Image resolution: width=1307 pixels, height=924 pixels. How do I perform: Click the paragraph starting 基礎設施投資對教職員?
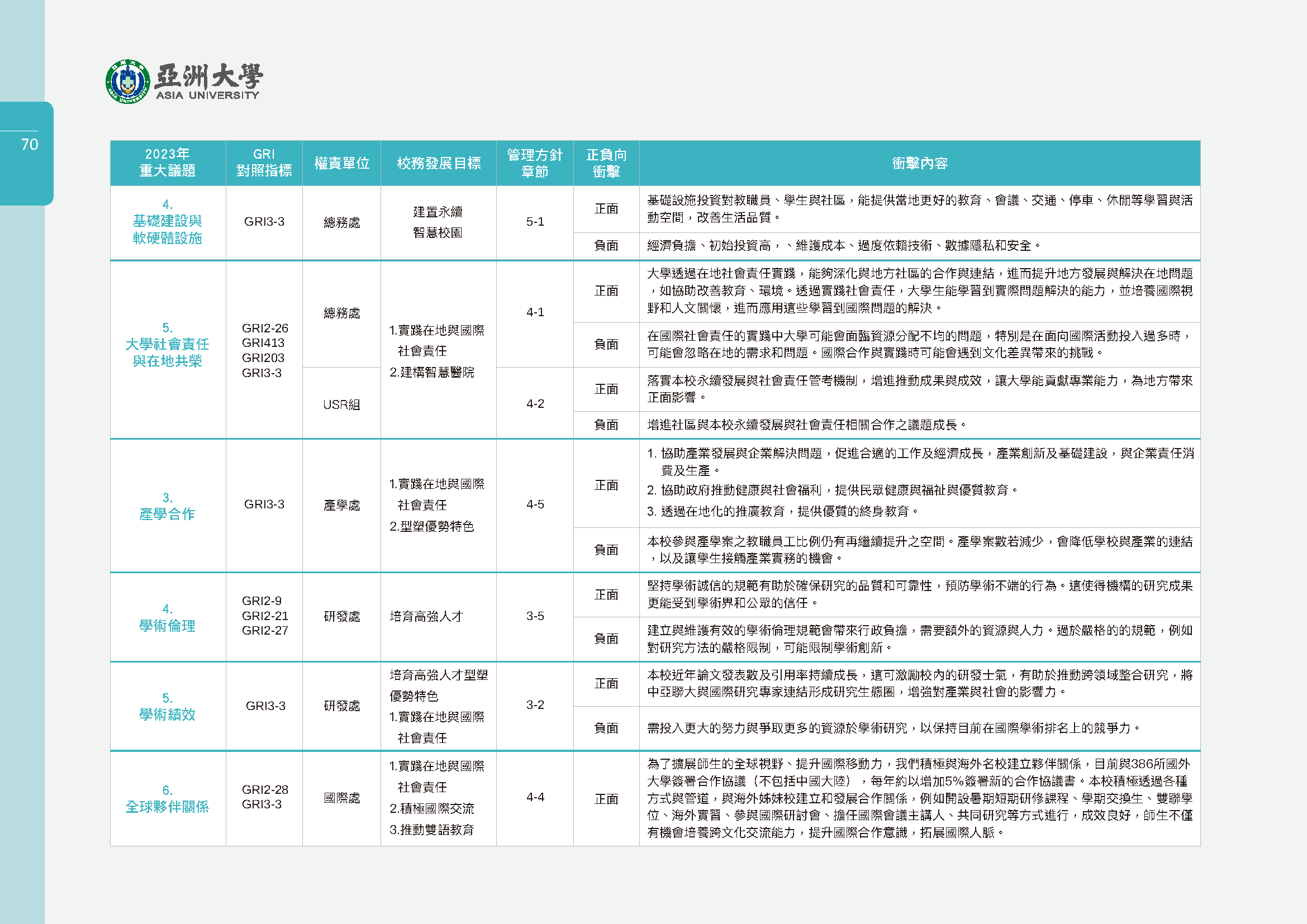920,209
